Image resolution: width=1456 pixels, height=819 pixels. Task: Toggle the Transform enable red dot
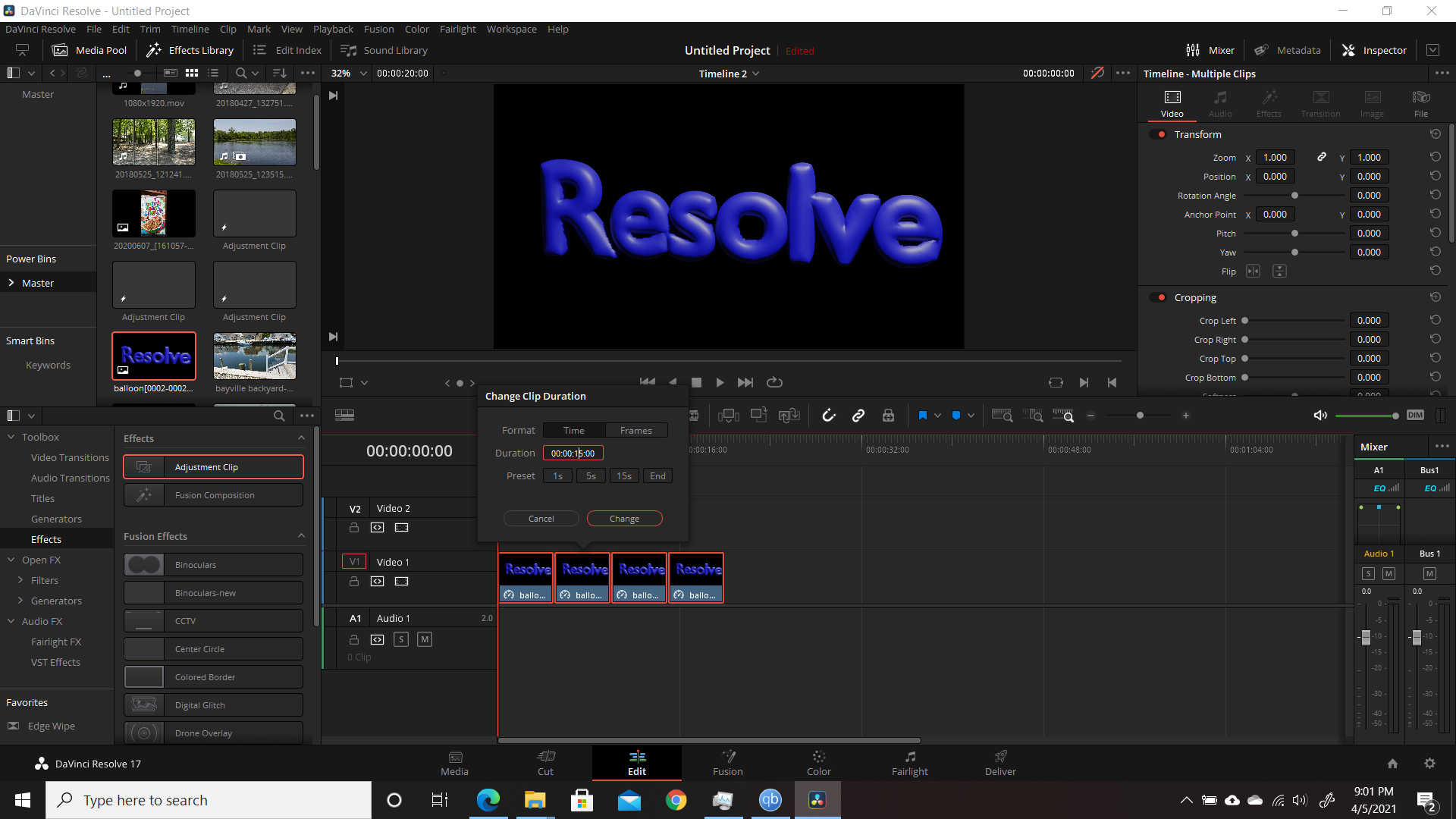pyautogui.click(x=1161, y=134)
